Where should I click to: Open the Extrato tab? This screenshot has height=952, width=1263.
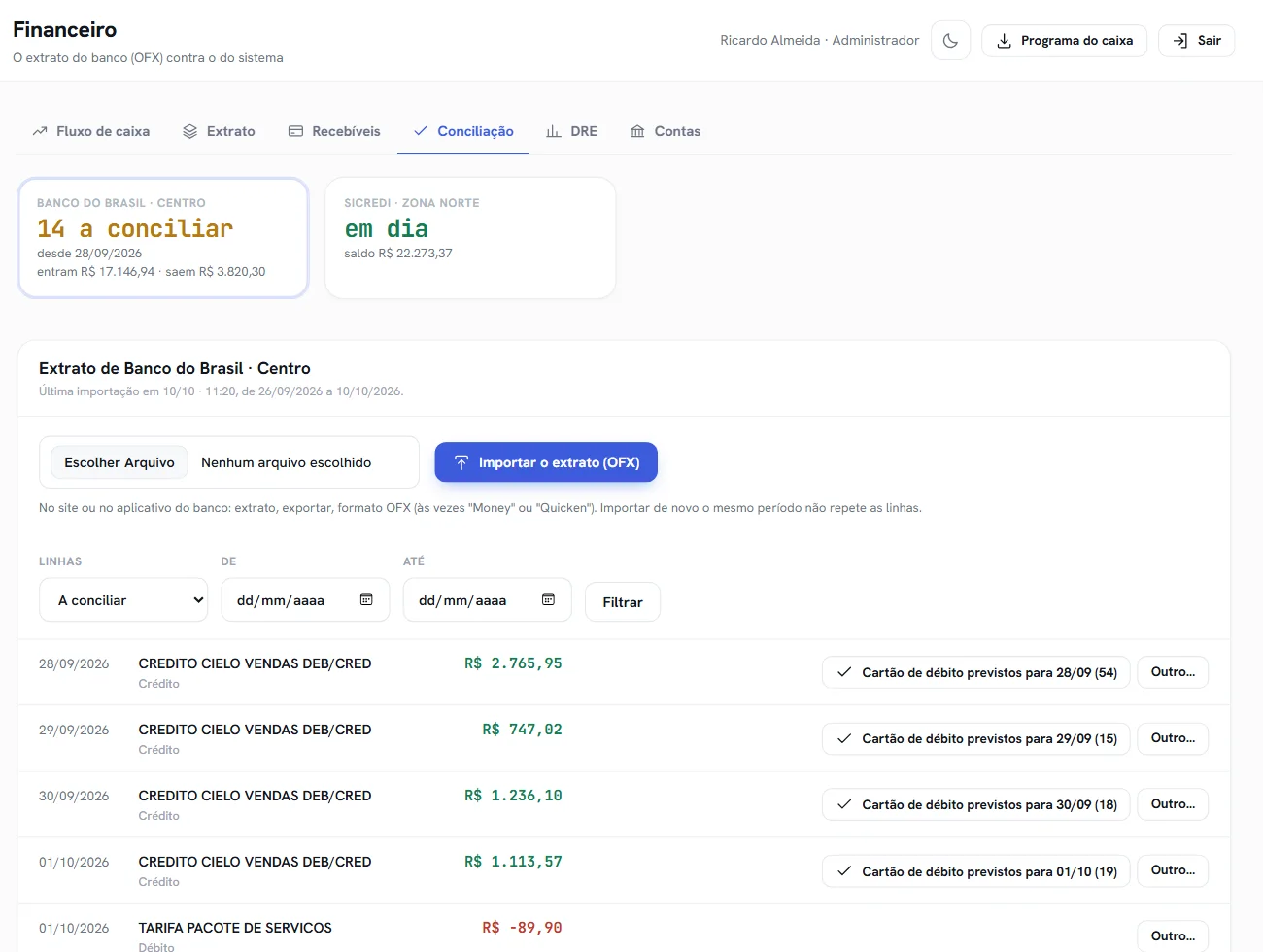click(219, 131)
